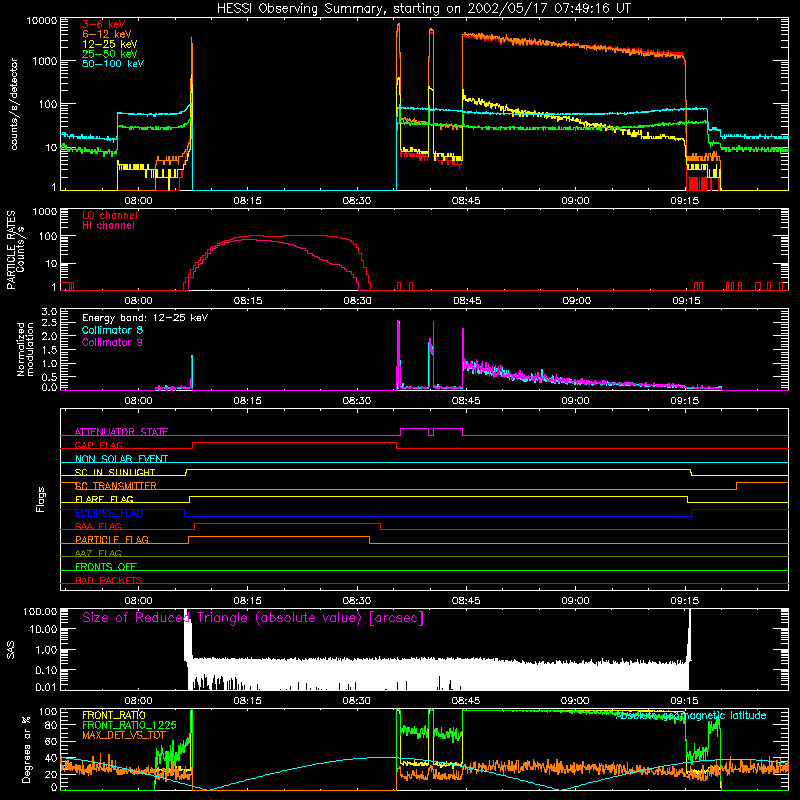Screen dimensions: 800x800
Task: Click the 'HI channel' legend entry
Action: (x=108, y=225)
